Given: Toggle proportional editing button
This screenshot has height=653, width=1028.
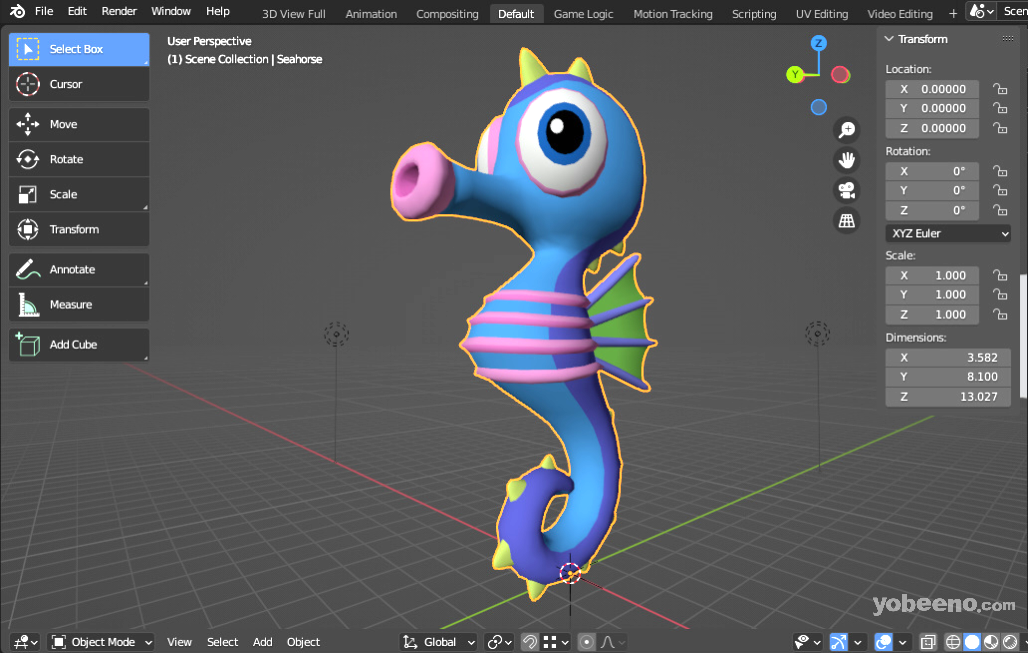Looking at the screenshot, I should 587,642.
